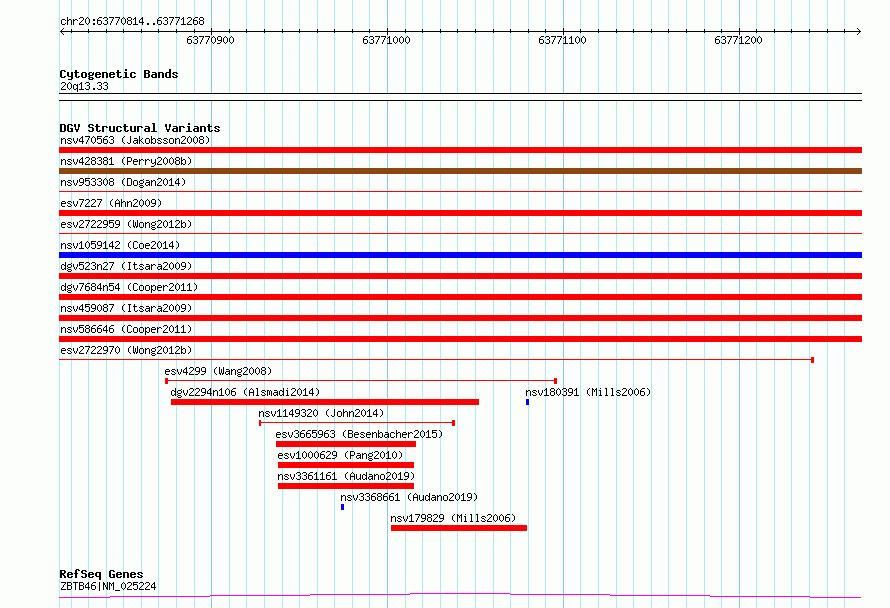The width and height of the screenshot is (890, 608).
Task: Select the blue nsv1059142 variant bar
Action: coord(460,255)
